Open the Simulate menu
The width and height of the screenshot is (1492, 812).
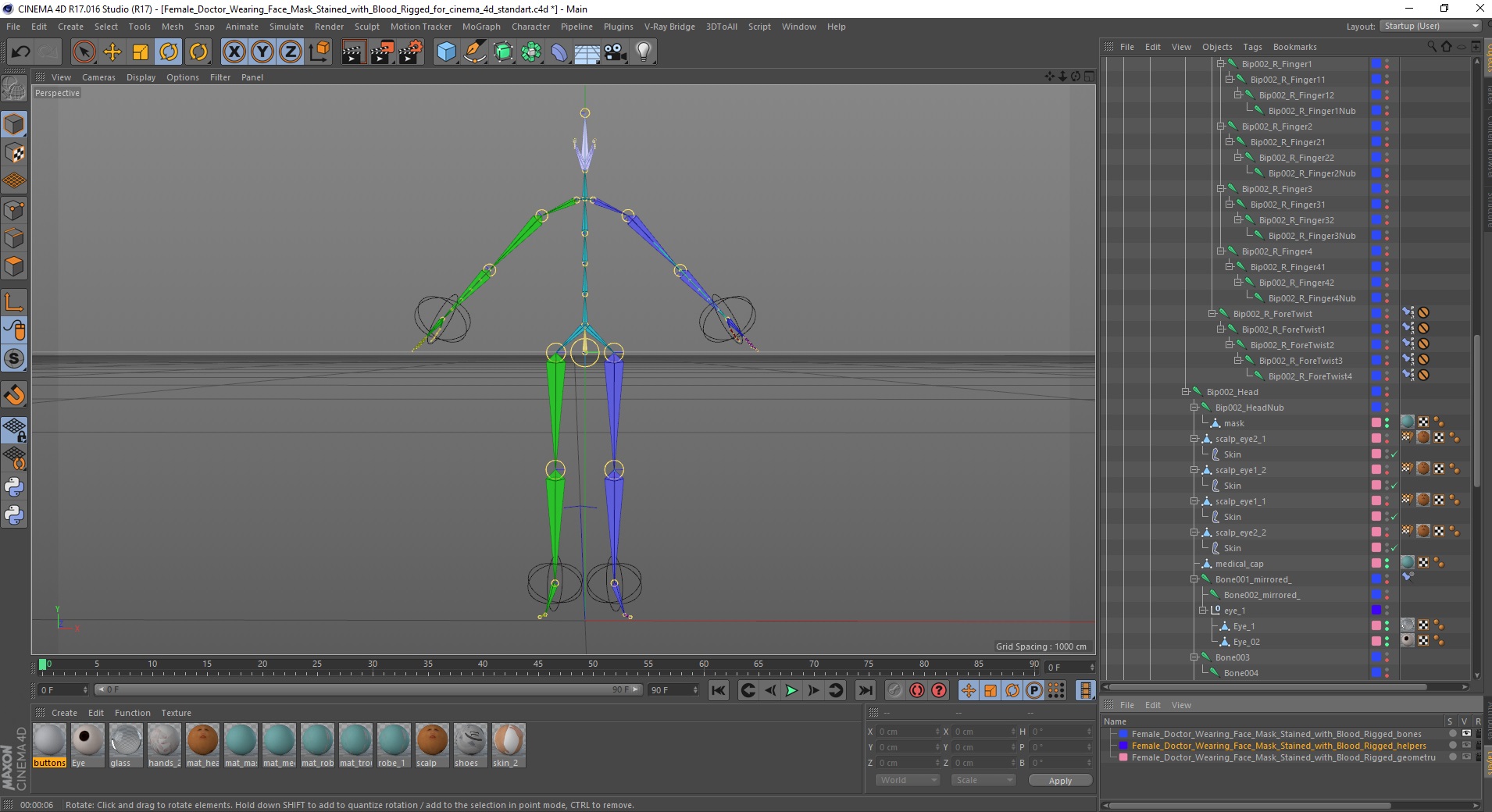point(287,27)
